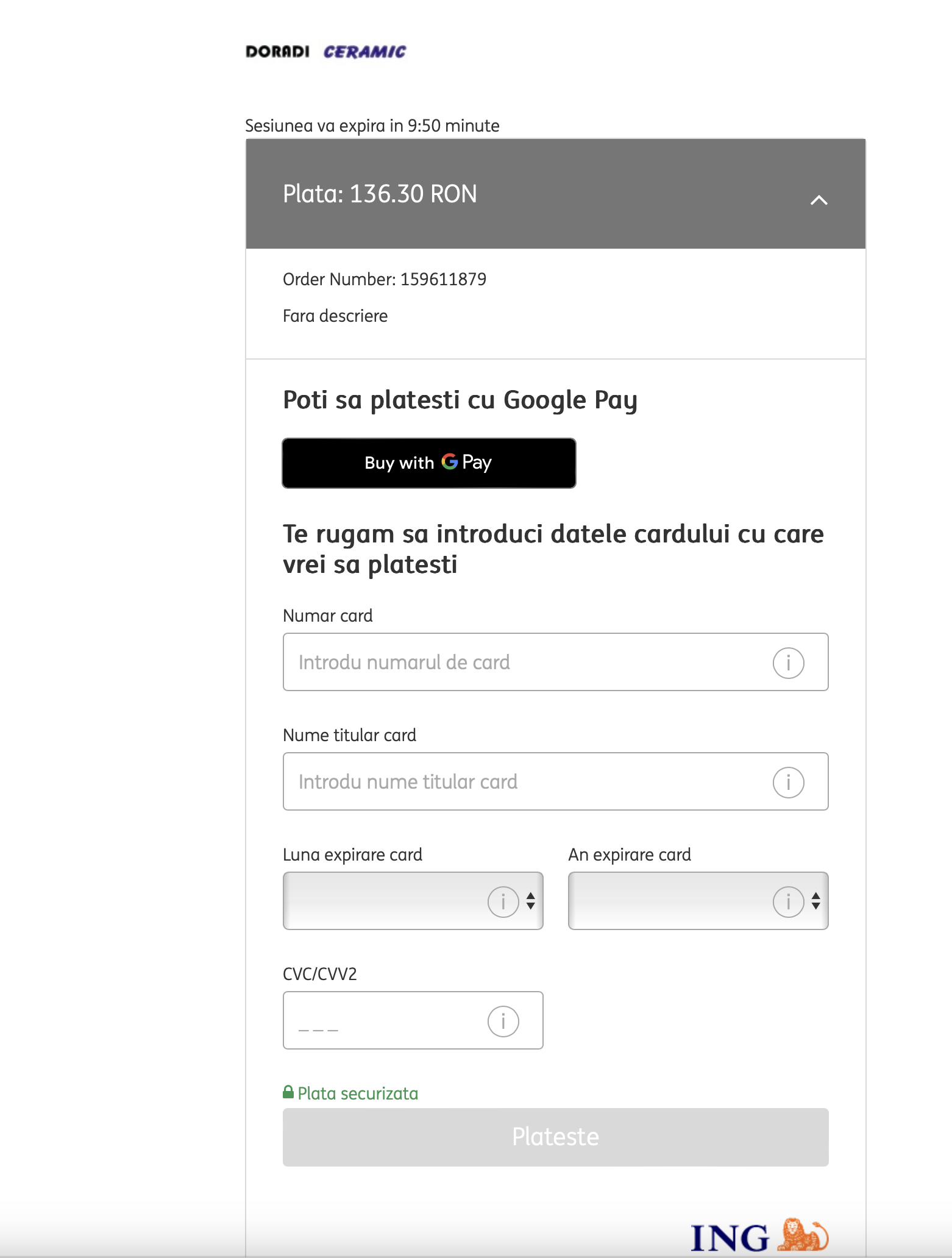Focus the Numar card input field
This screenshot has width=952, height=1258.
(524, 662)
